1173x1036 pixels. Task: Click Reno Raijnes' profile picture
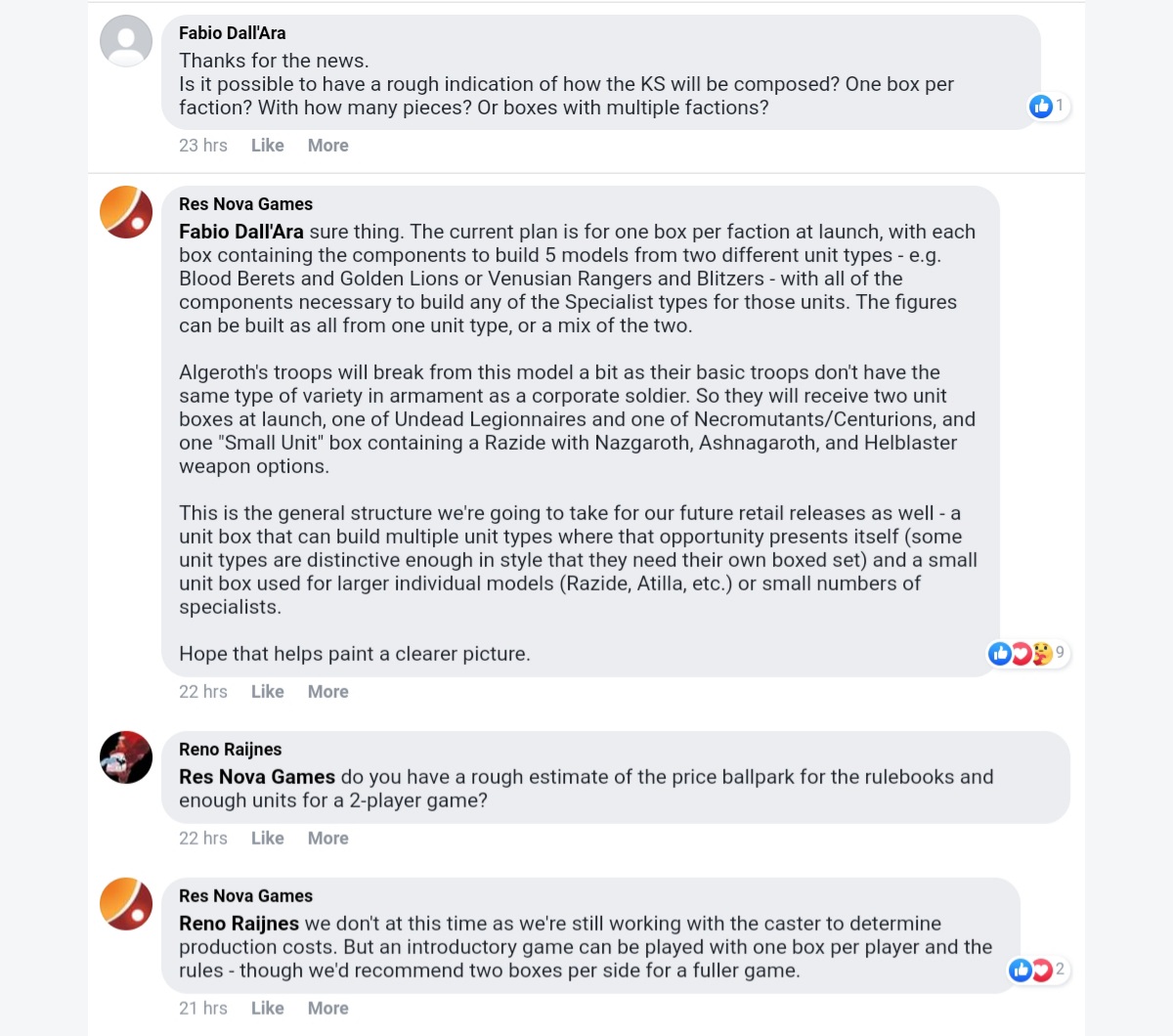pos(126,757)
